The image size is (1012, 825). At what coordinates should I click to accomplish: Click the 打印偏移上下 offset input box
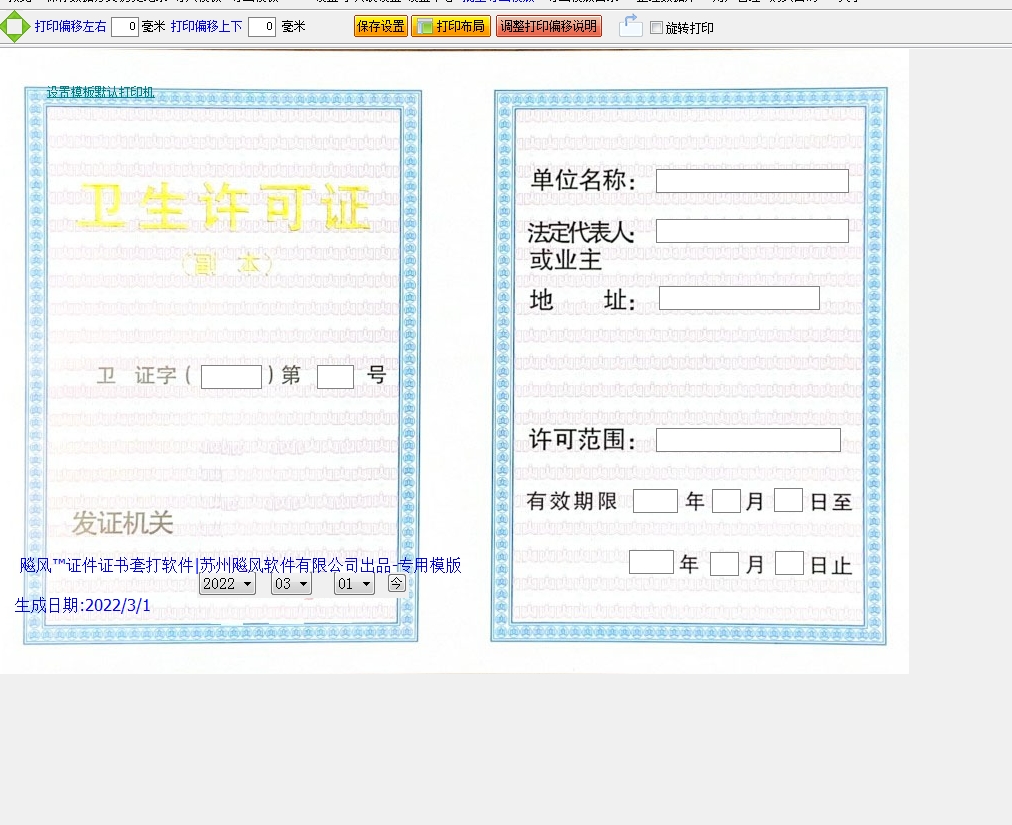[262, 27]
